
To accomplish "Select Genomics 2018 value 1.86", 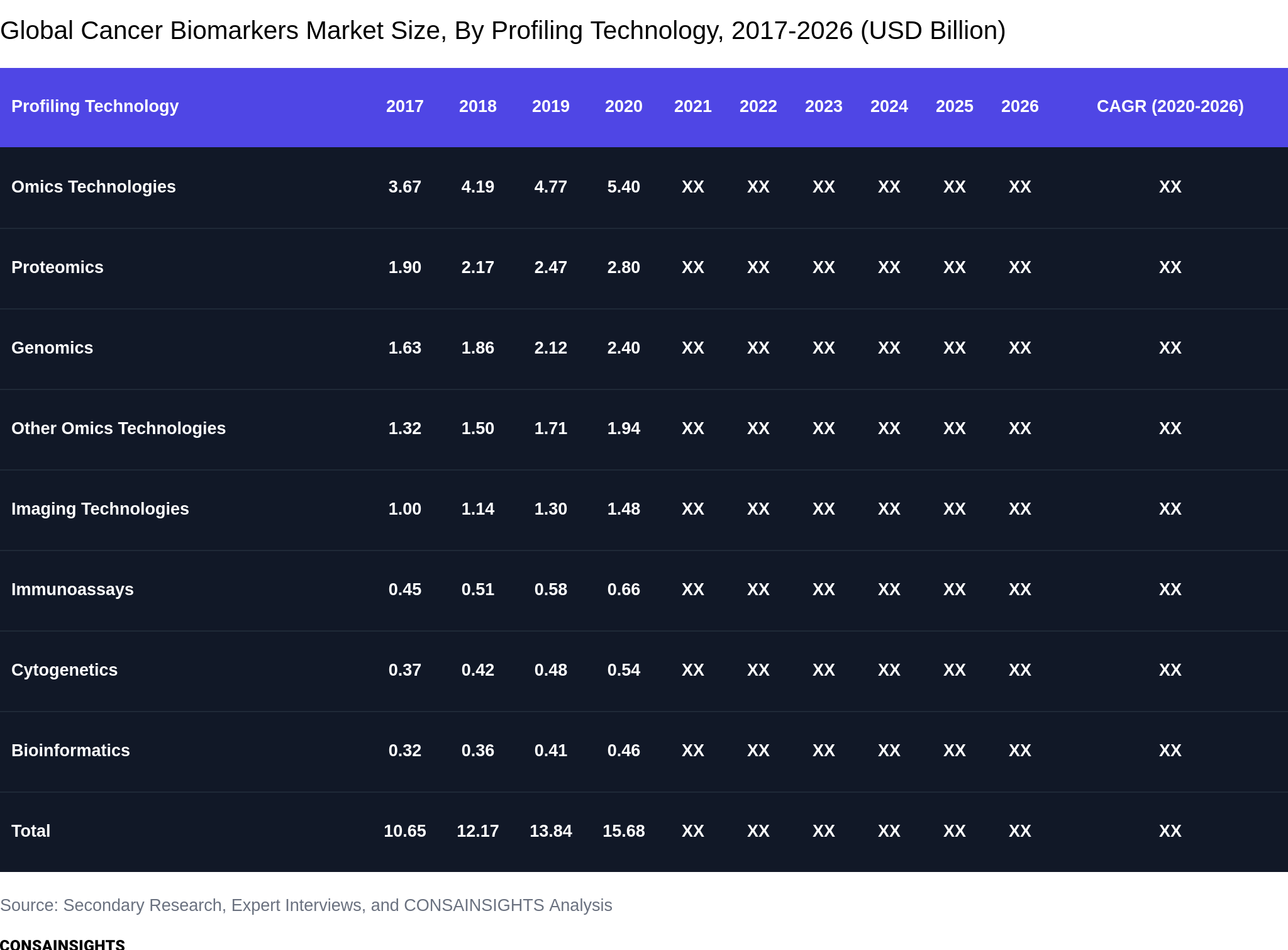I will [478, 348].
